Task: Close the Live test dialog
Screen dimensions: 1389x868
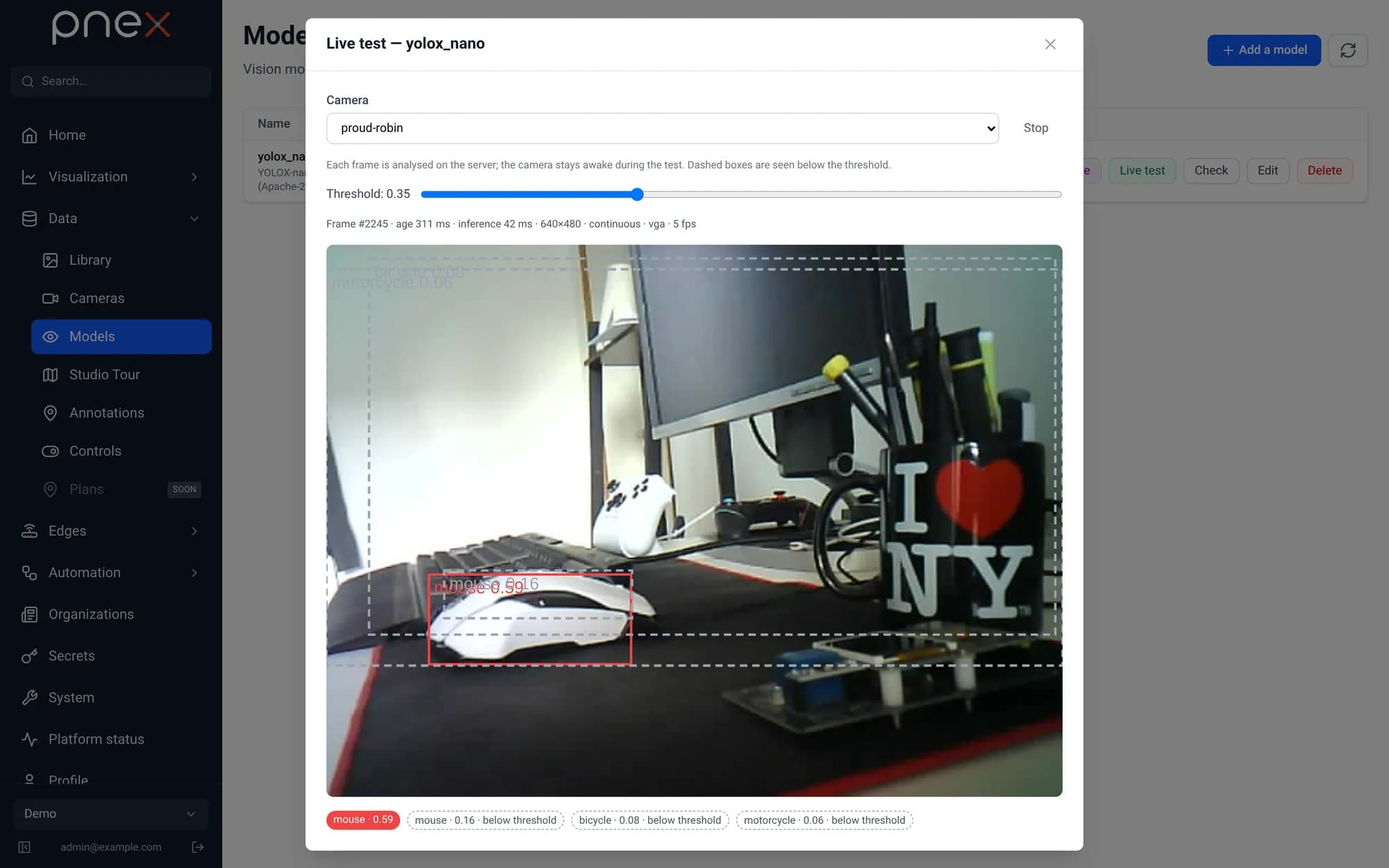Action: [x=1050, y=44]
